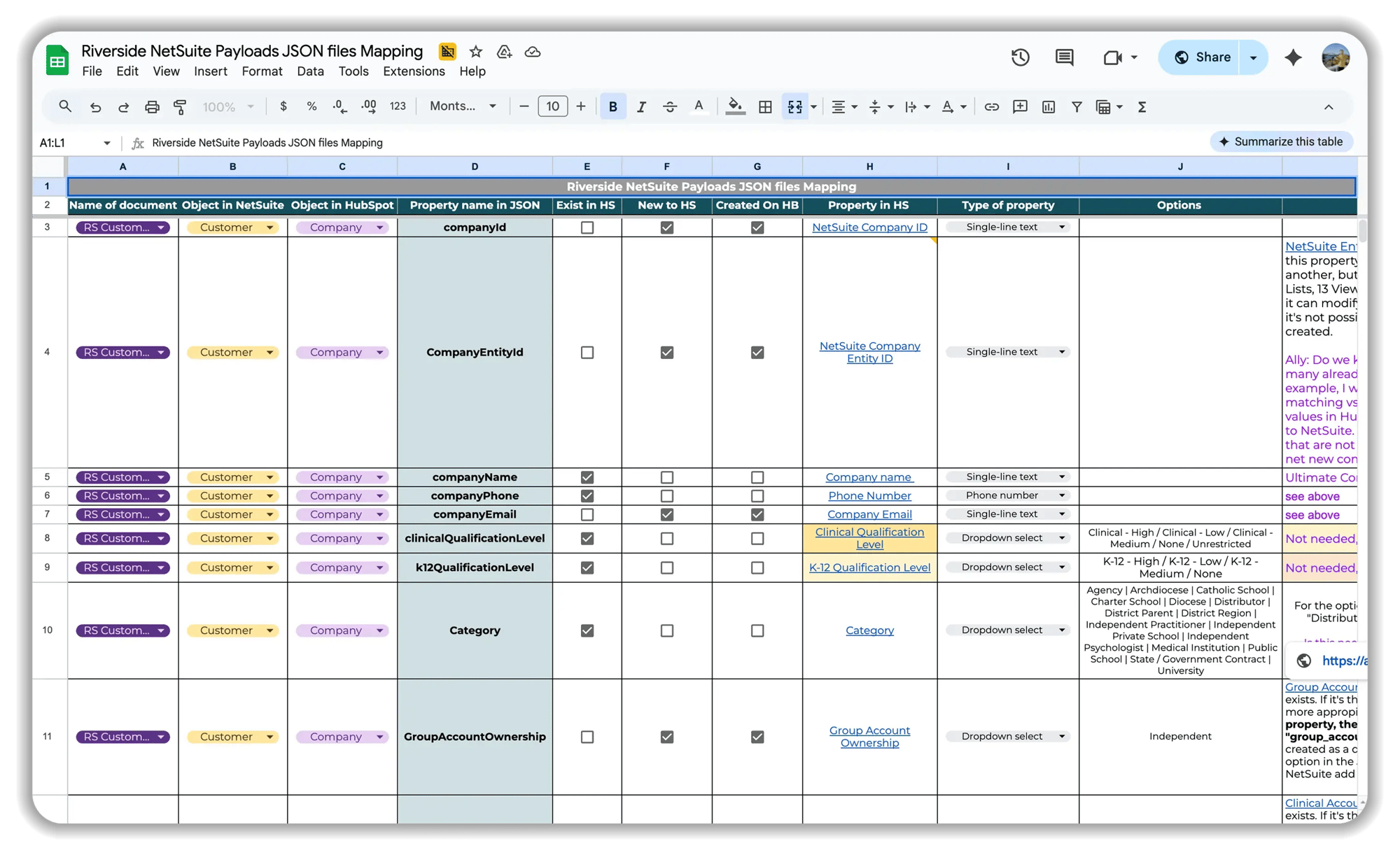1400x860 pixels.
Task: Check Exist in HS for companyId
Action: click(587, 227)
